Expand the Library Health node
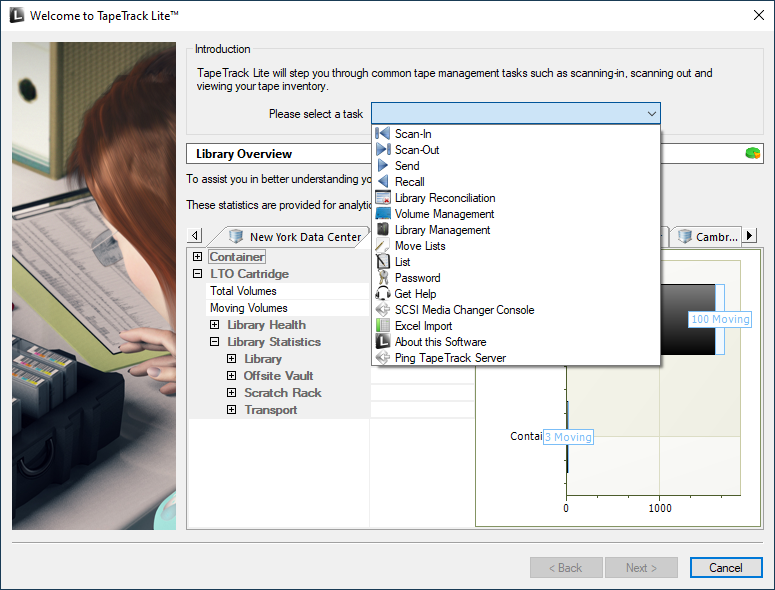Image resolution: width=775 pixels, height=590 pixels. tap(215, 325)
